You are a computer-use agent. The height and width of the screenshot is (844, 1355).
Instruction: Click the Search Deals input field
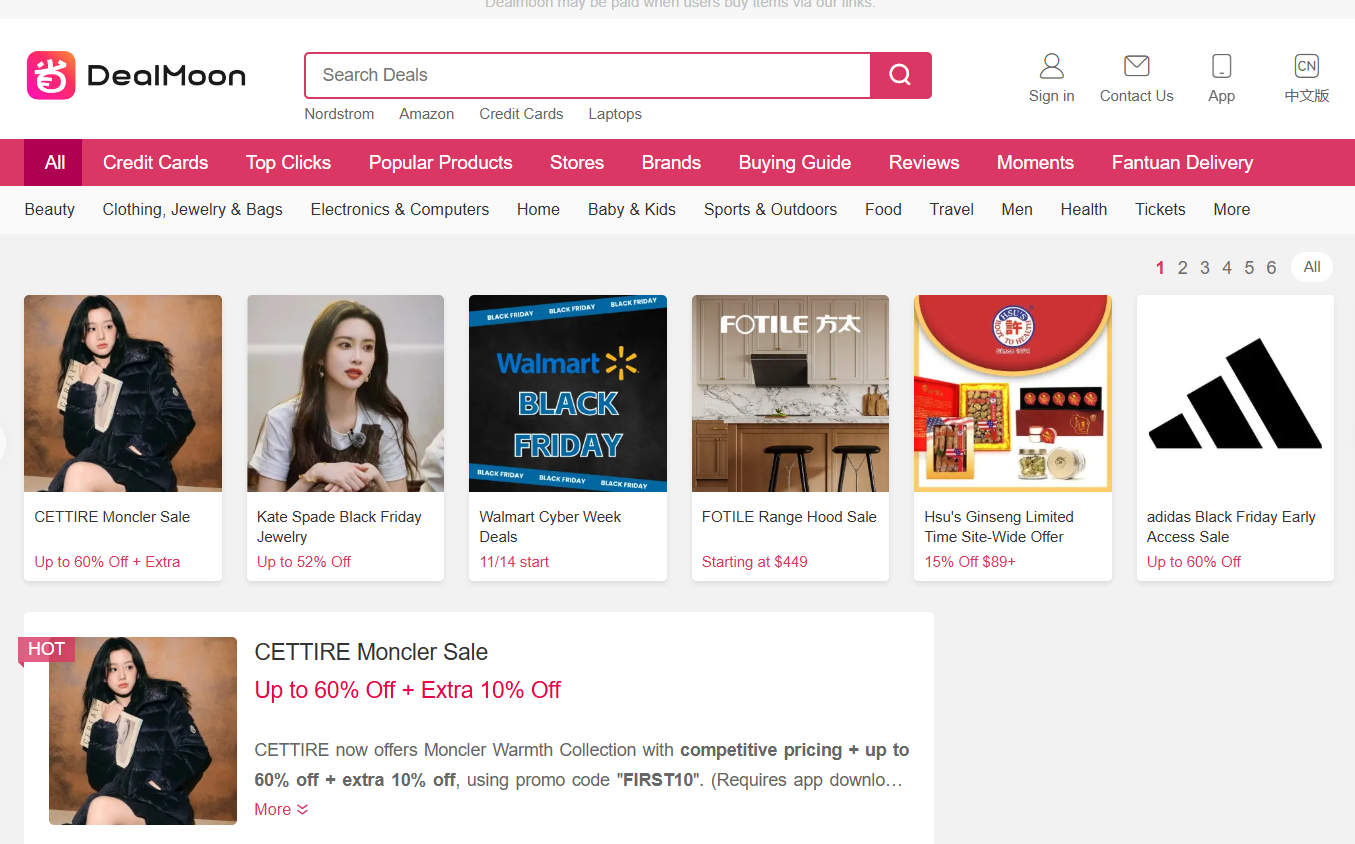tap(588, 75)
